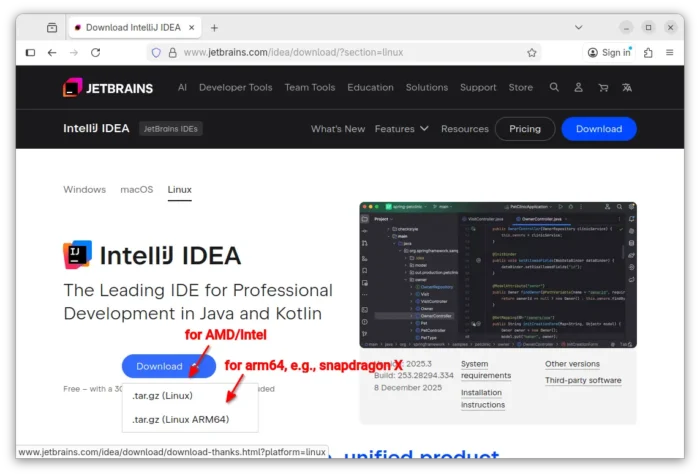The width and height of the screenshot is (700, 476).
Task: Go back with the browser back arrow
Action: point(52,52)
